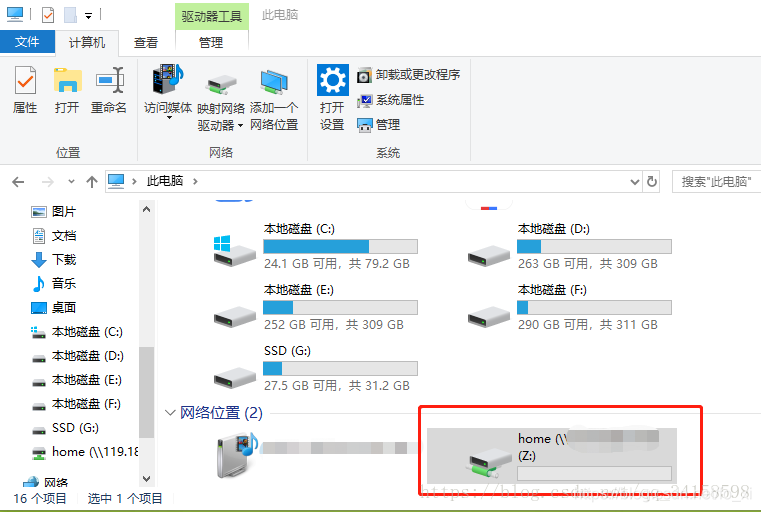Open the 文件 menu tab
The height and width of the screenshot is (512, 761).
pyautogui.click(x=27, y=42)
